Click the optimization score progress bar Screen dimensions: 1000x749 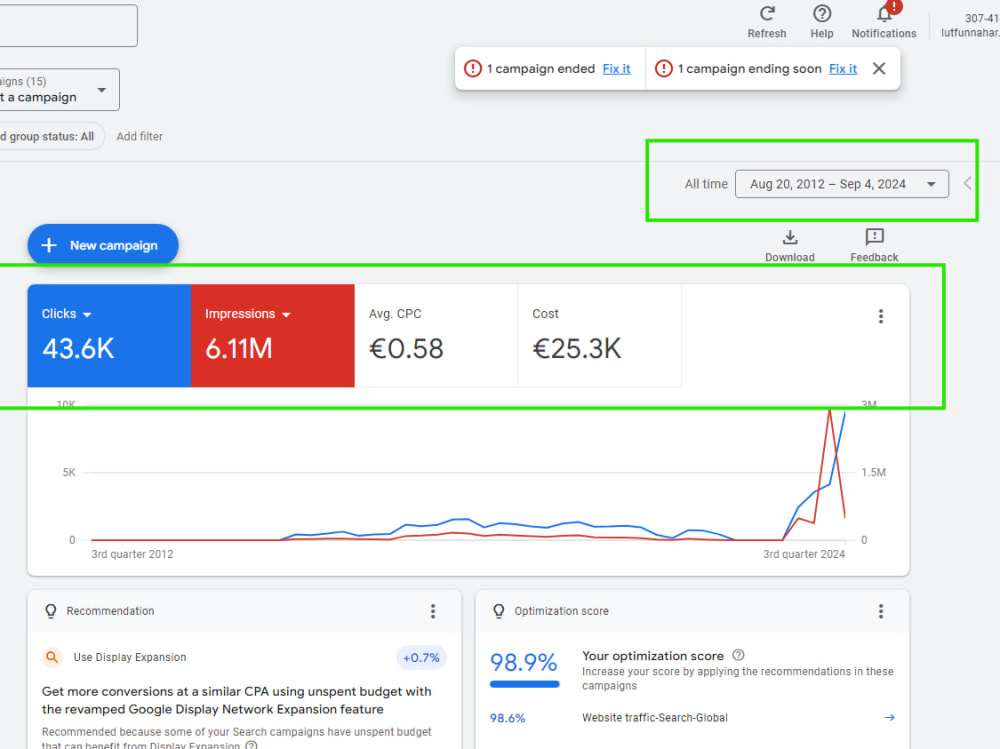[525, 685]
